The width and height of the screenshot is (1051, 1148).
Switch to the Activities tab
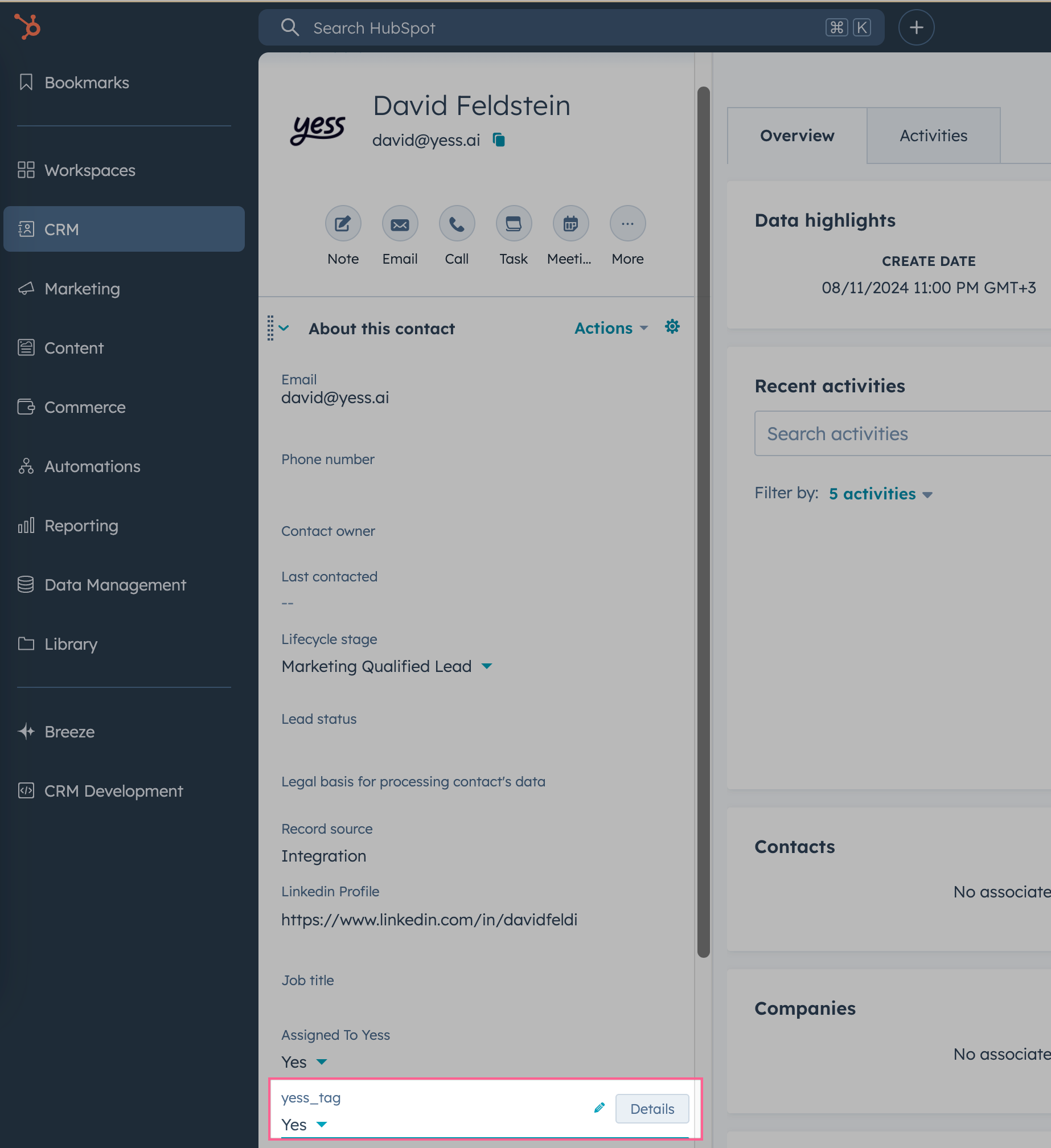(x=933, y=136)
